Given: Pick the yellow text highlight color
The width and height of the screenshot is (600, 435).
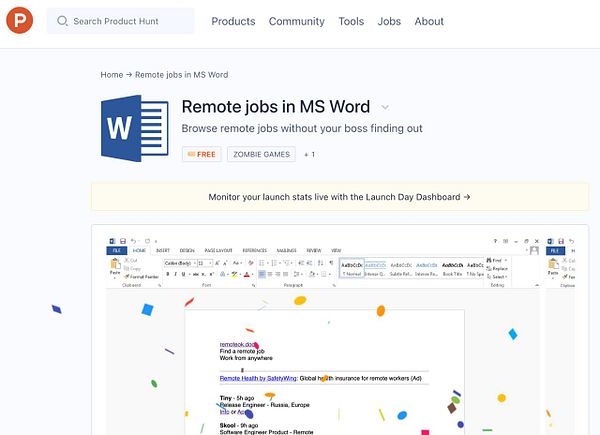Looking at the screenshot, I should [x=234, y=274].
